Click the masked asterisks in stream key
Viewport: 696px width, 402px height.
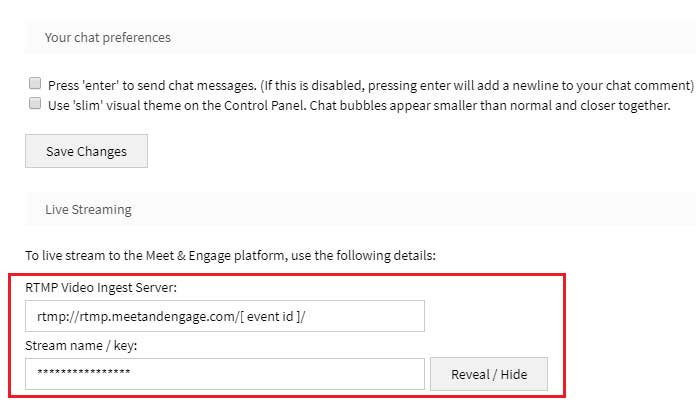[x=84, y=372]
